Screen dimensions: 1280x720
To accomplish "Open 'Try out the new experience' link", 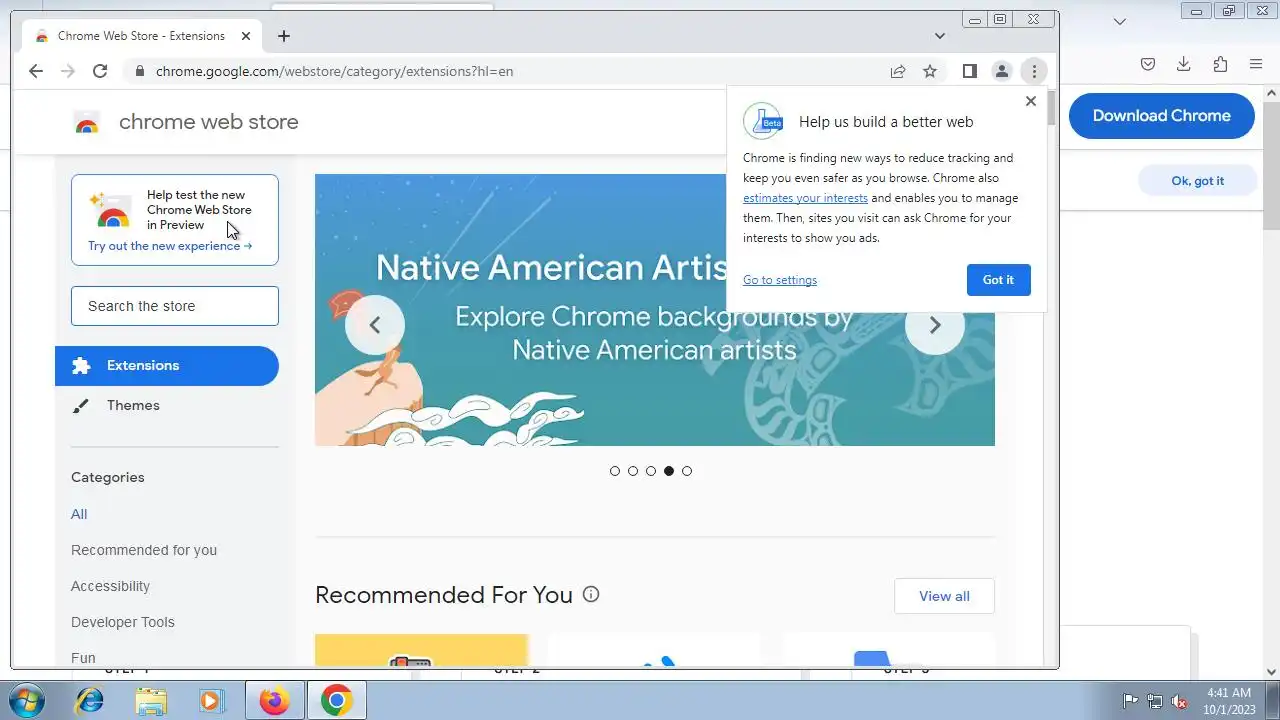I will [170, 246].
